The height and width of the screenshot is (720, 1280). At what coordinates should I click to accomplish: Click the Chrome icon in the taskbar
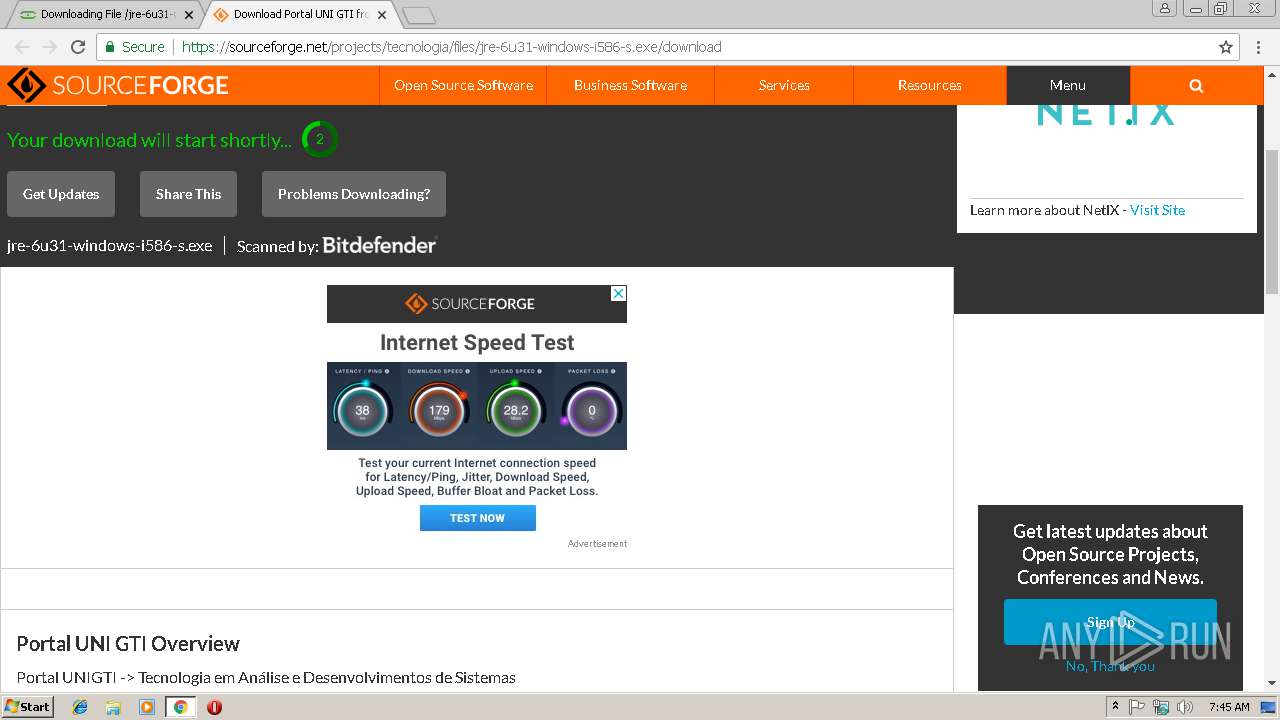pos(181,707)
